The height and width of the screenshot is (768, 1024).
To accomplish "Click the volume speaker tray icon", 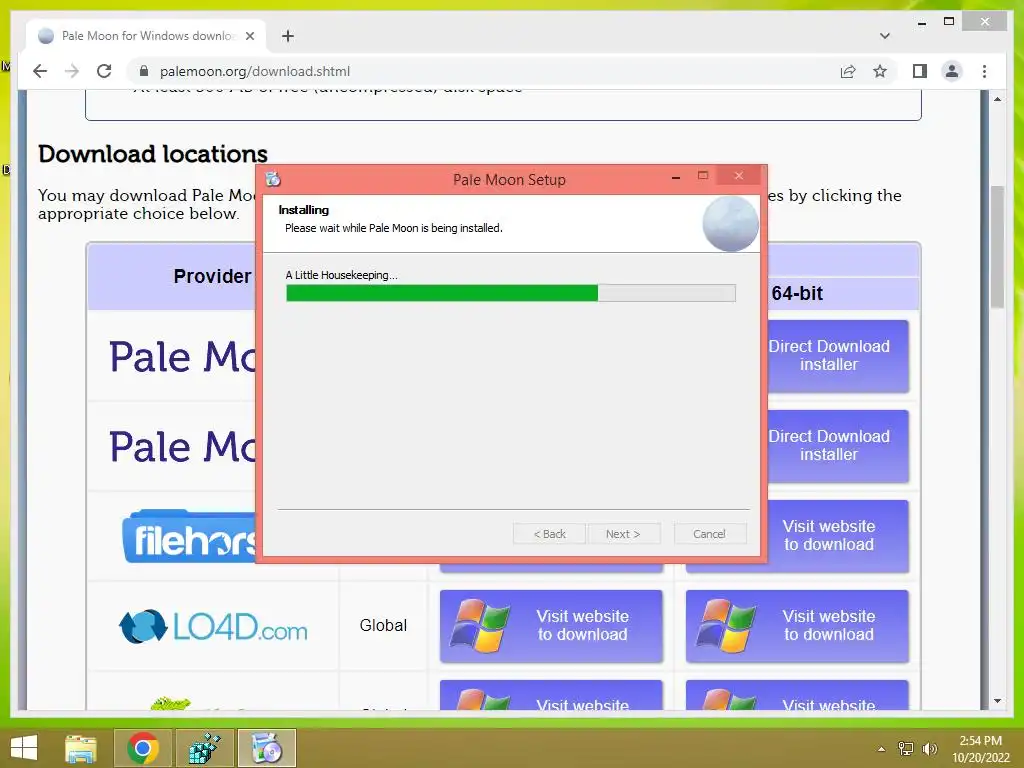I will click(x=929, y=749).
